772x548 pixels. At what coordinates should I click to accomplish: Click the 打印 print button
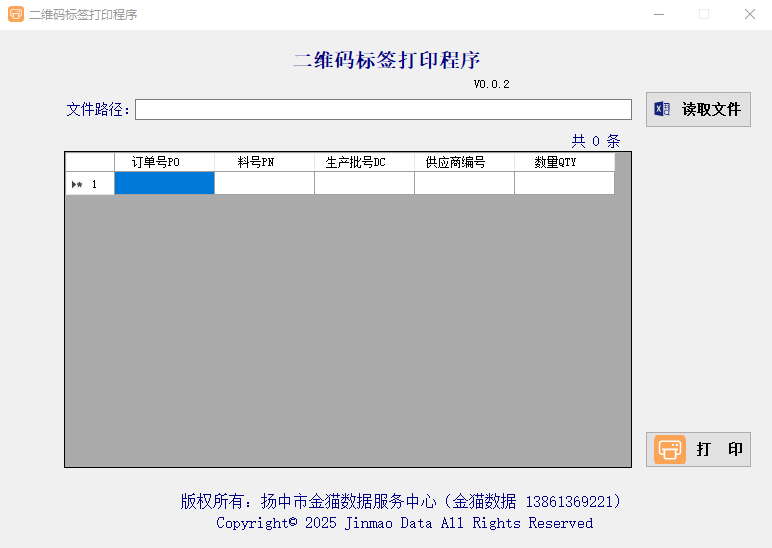[x=698, y=450]
